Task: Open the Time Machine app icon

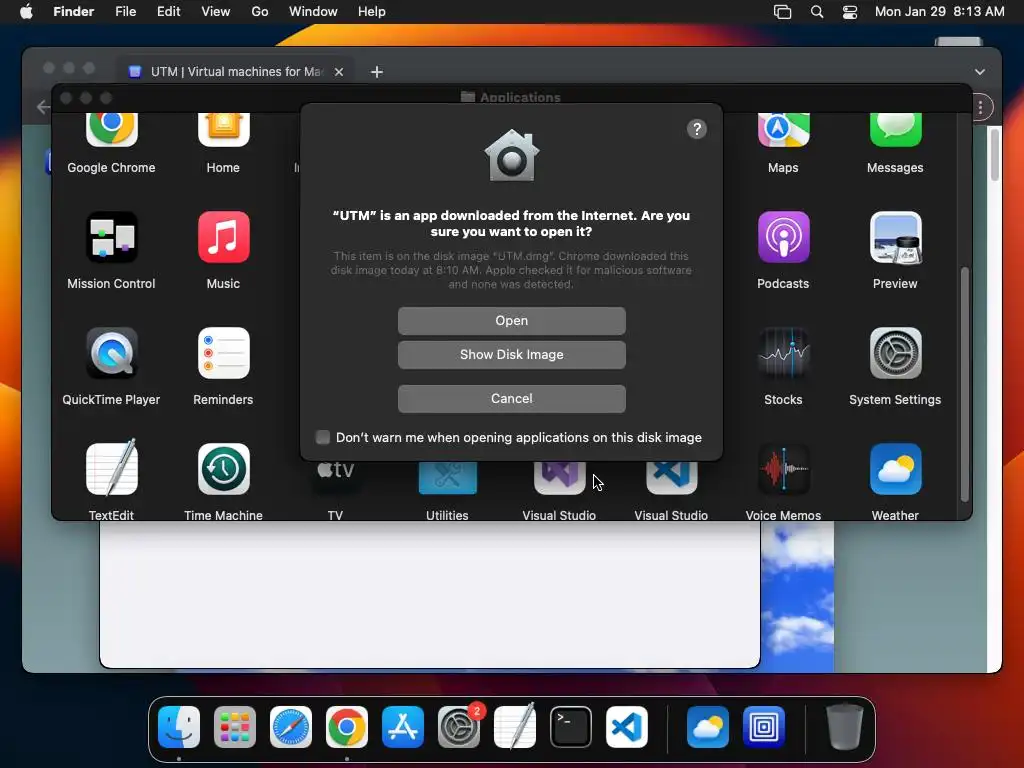Action: pyautogui.click(x=223, y=469)
